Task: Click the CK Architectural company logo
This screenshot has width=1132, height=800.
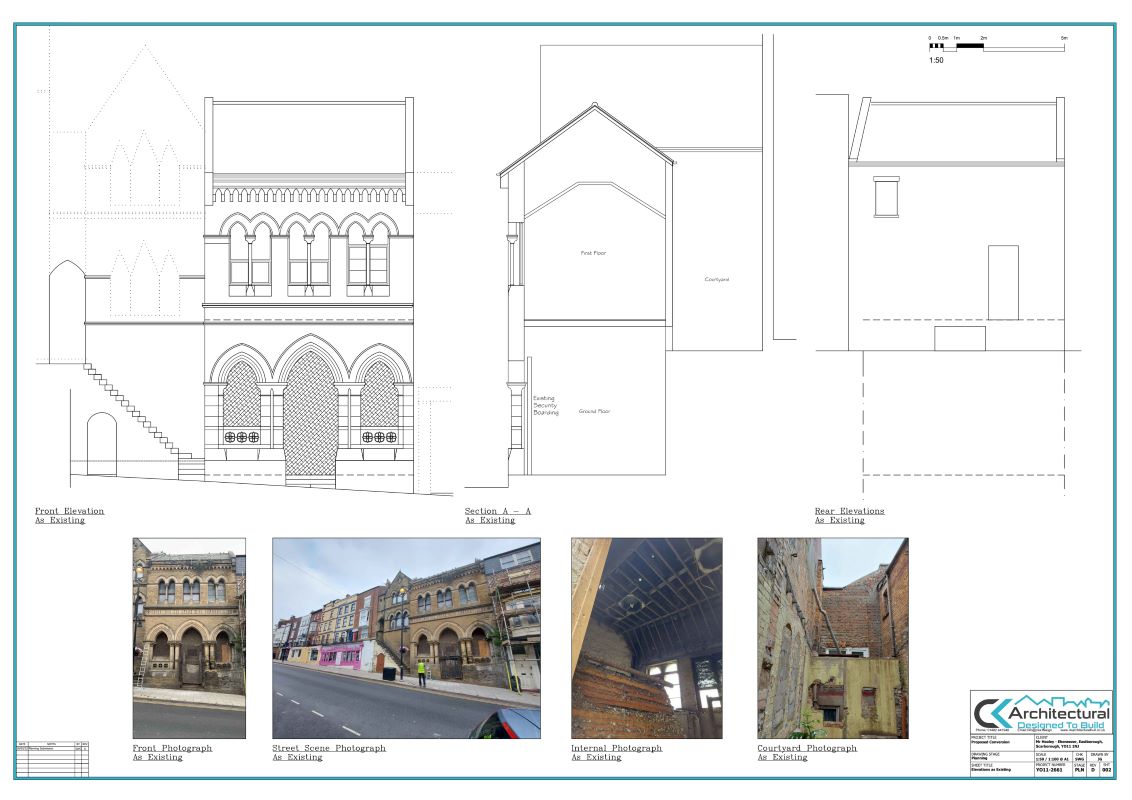Action: point(1041,714)
